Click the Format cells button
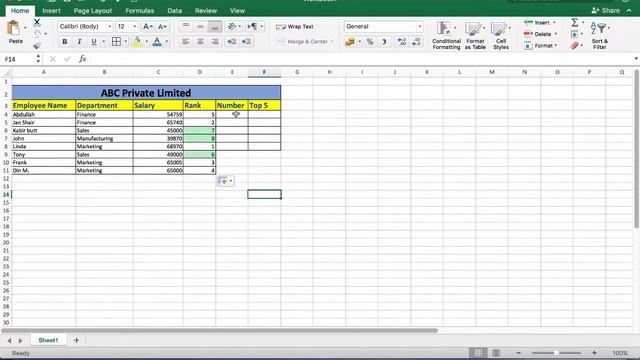 (x=540, y=45)
